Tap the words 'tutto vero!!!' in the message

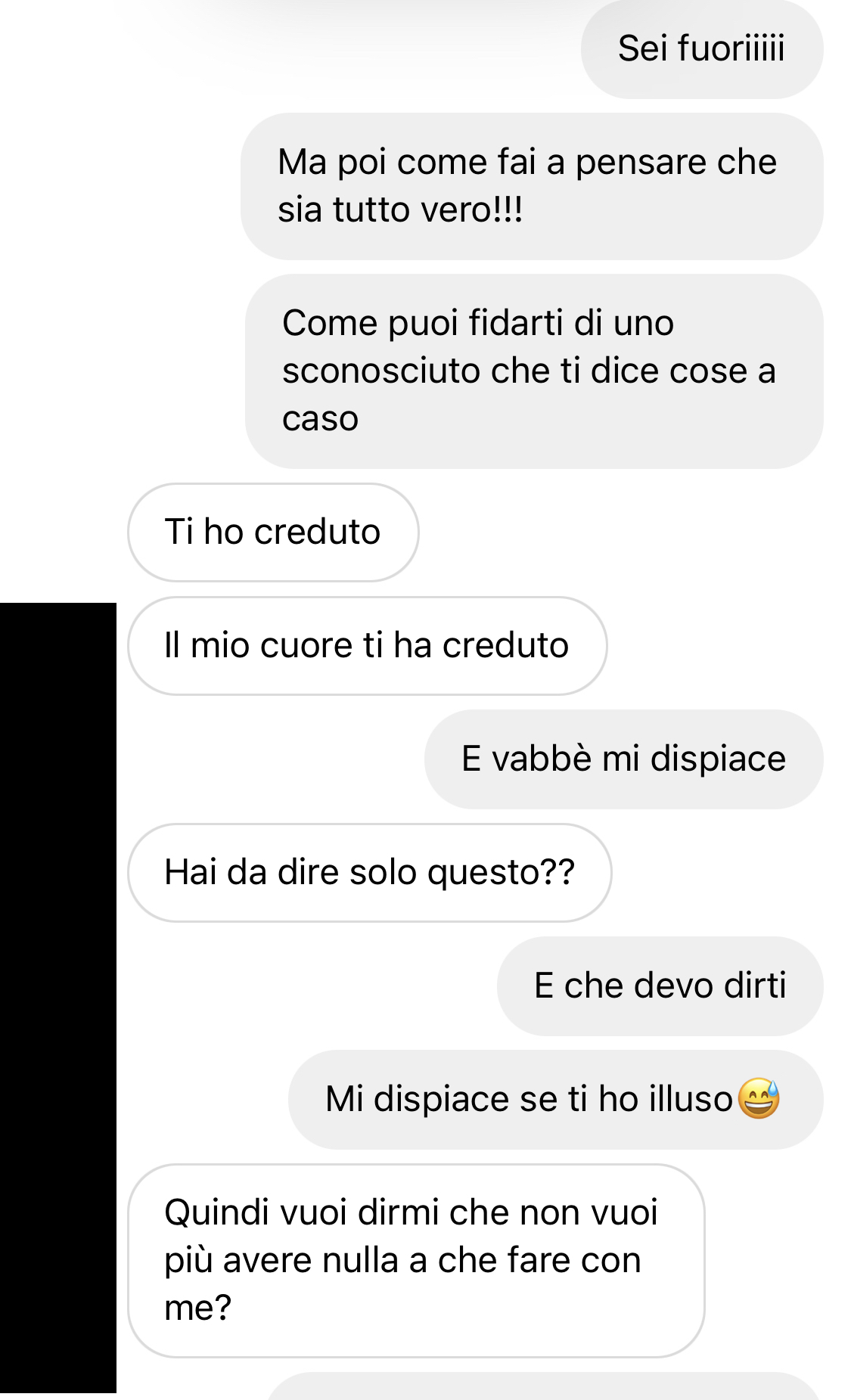coord(427,210)
